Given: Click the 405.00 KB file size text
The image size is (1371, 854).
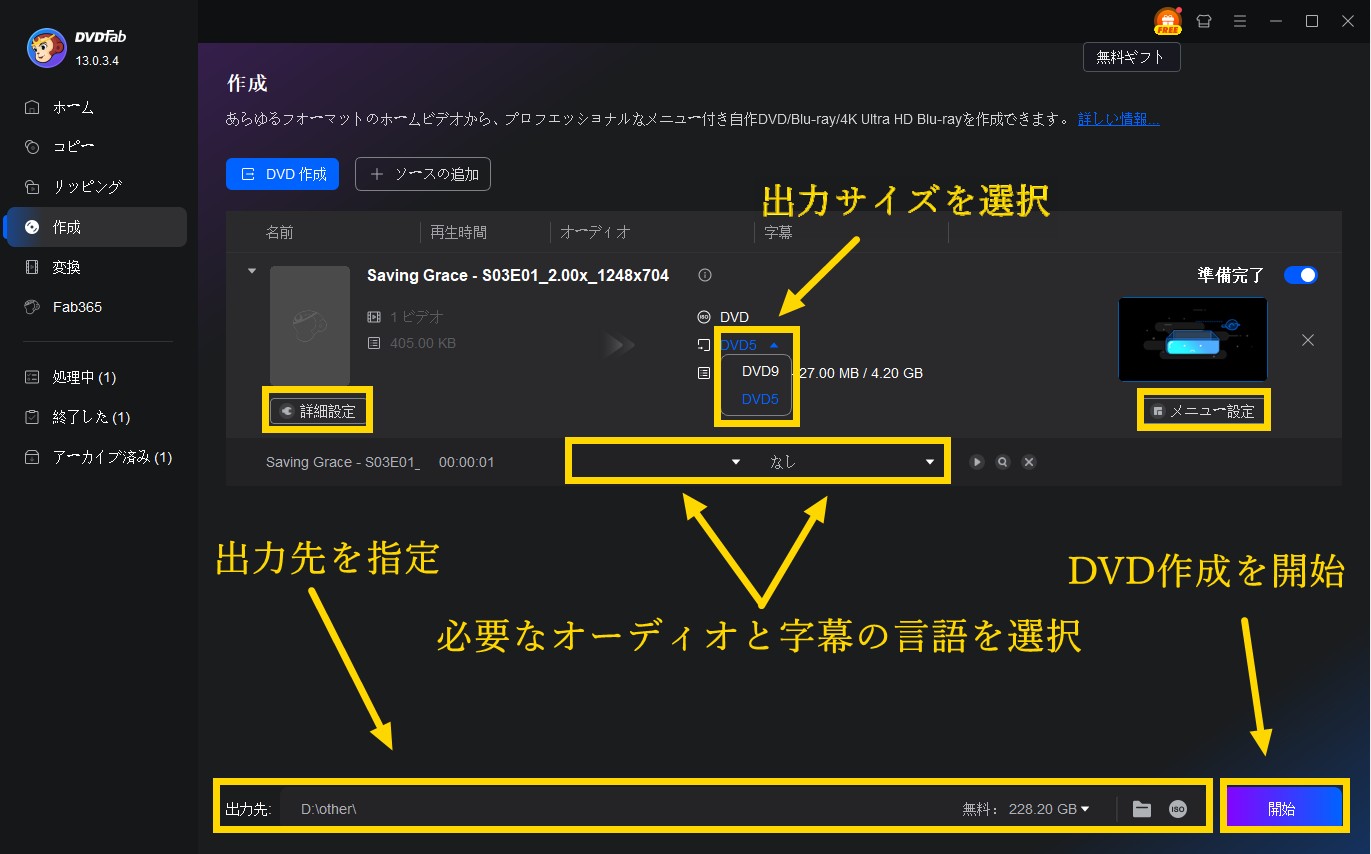Looking at the screenshot, I should pyautogui.click(x=421, y=343).
